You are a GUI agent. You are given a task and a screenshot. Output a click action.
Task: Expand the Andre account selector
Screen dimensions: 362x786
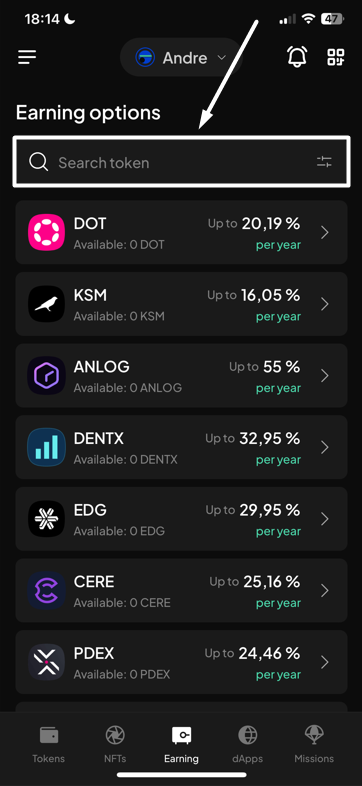(x=181, y=58)
